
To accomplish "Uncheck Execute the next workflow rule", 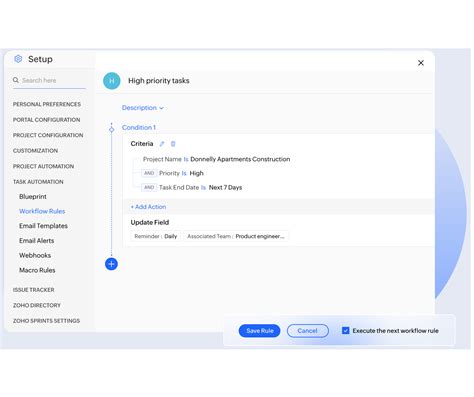I will (x=346, y=330).
